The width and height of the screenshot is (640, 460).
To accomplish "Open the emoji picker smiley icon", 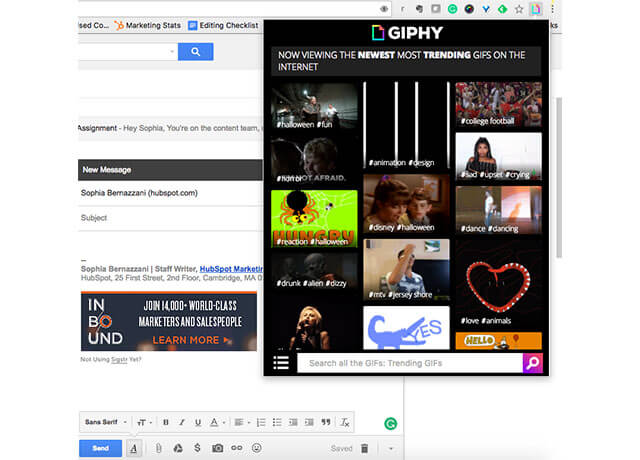I will point(257,448).
